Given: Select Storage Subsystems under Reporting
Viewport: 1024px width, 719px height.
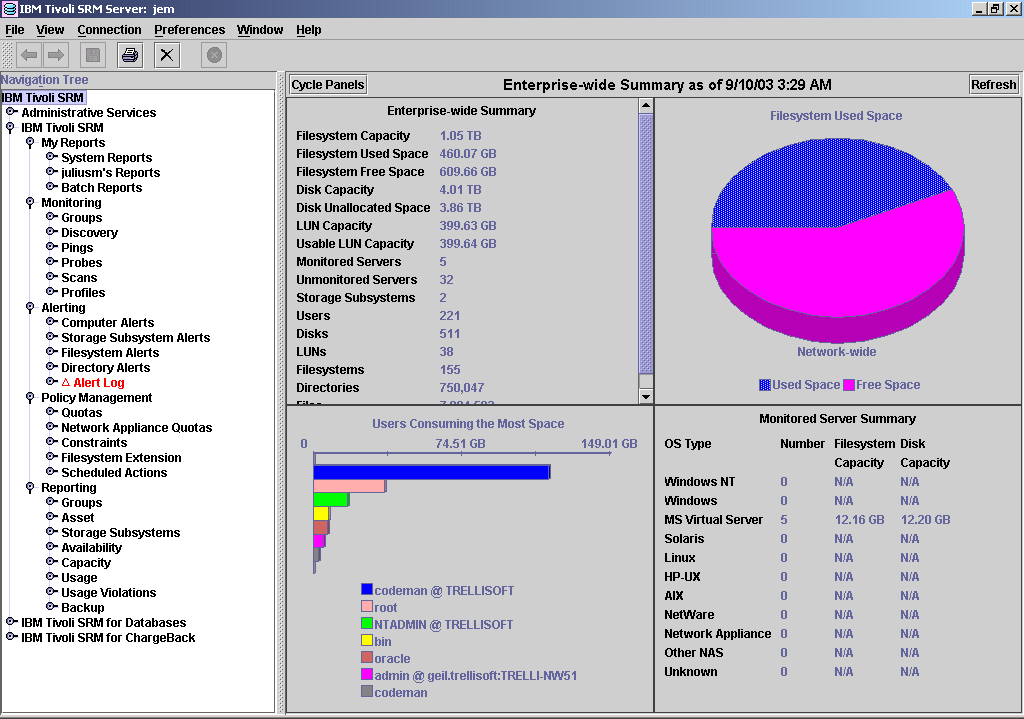Looking at the screenshot, I should point(121,533).
